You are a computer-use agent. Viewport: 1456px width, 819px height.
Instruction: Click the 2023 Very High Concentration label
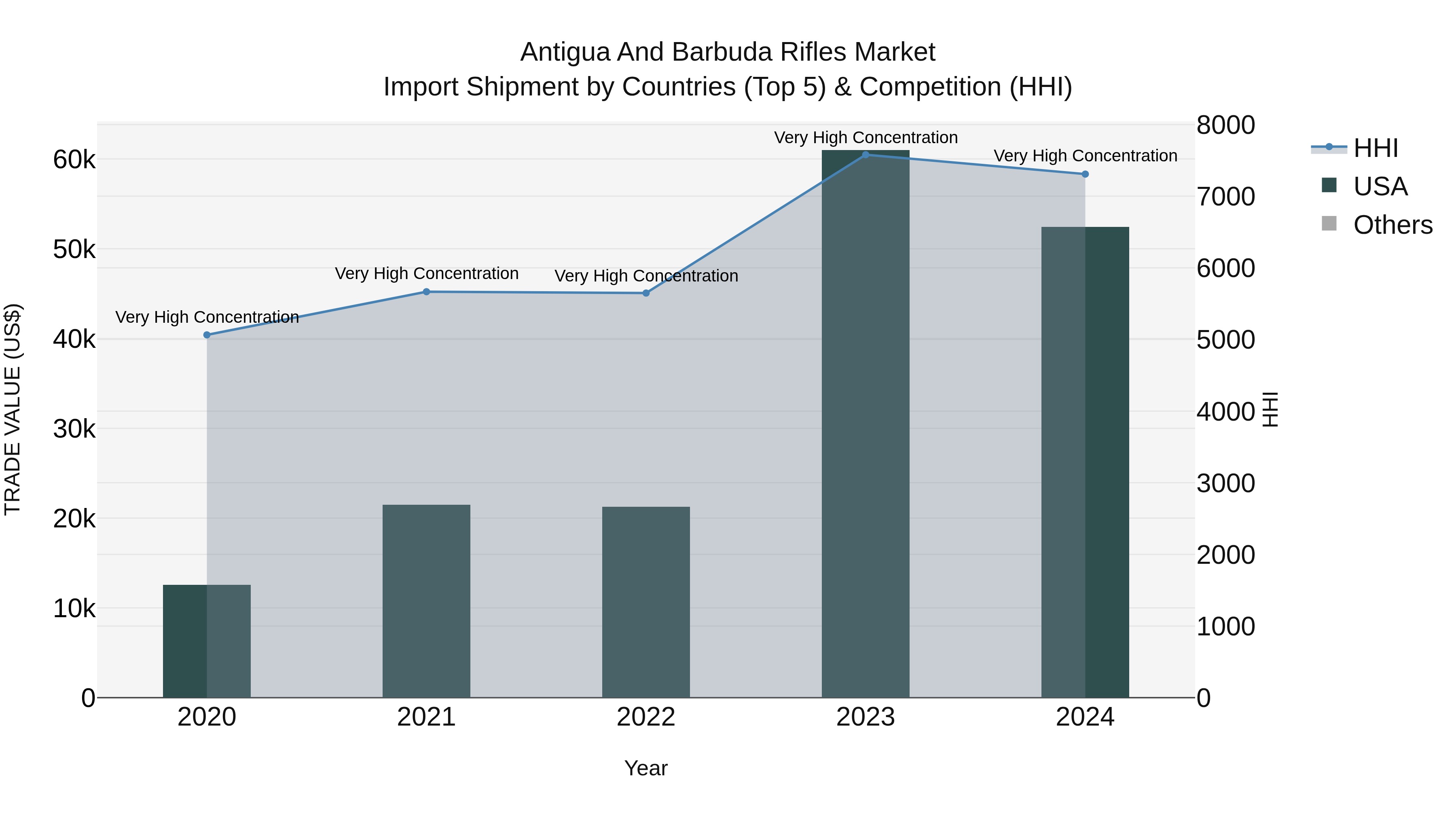[x=866, y=138]
